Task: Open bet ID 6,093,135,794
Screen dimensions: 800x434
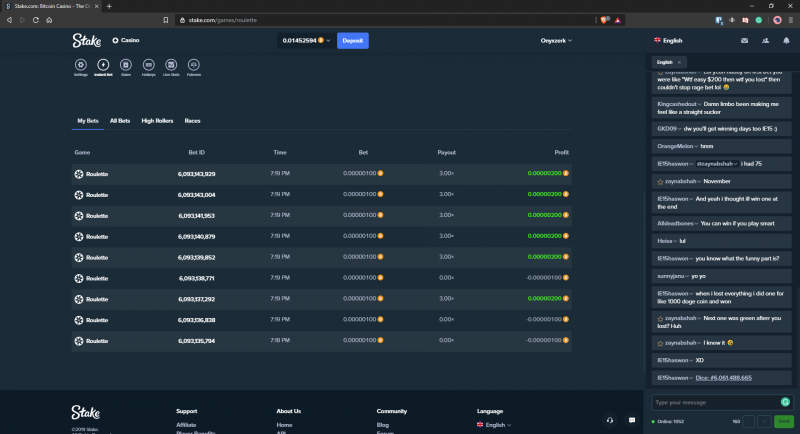Action: pos(196,341)
